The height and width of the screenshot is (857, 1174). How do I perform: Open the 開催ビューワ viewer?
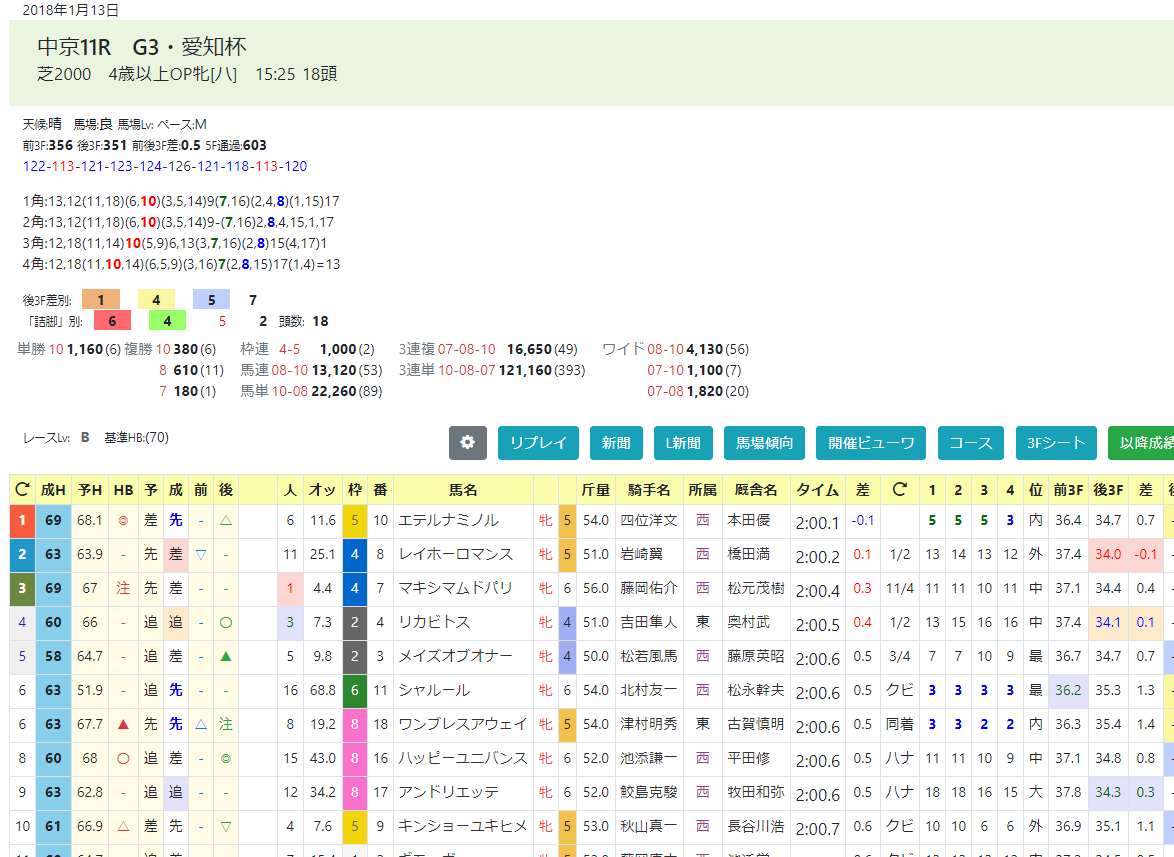click(x=871, y=443)
